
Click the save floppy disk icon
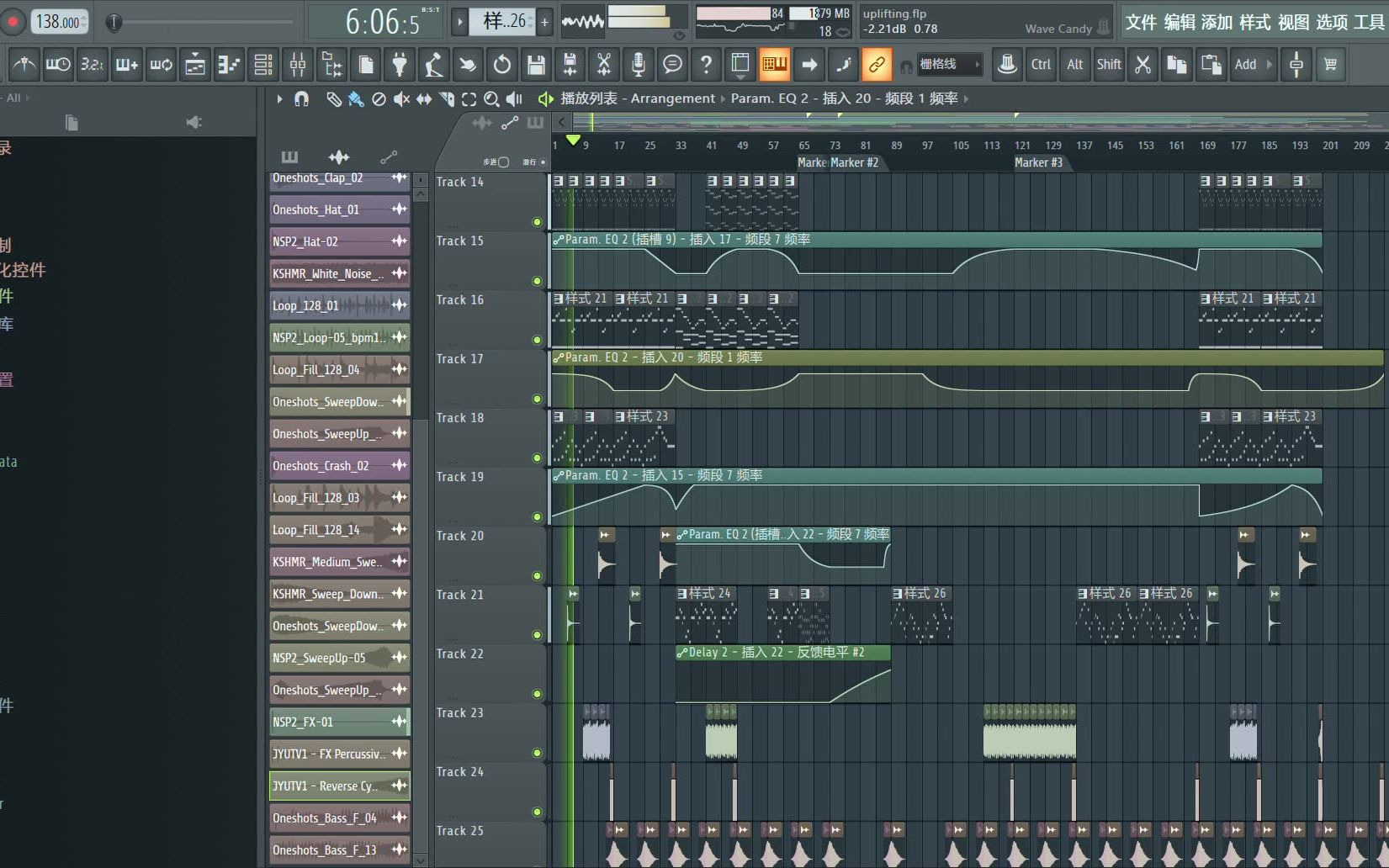(x=536, y=64)
